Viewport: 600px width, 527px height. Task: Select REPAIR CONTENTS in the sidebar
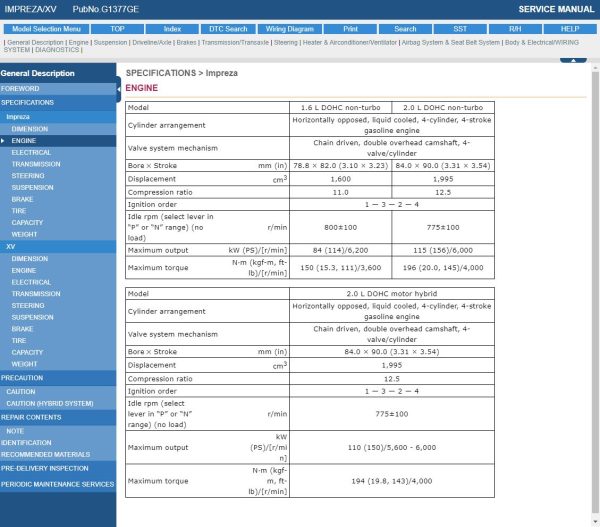coord(58,418)
